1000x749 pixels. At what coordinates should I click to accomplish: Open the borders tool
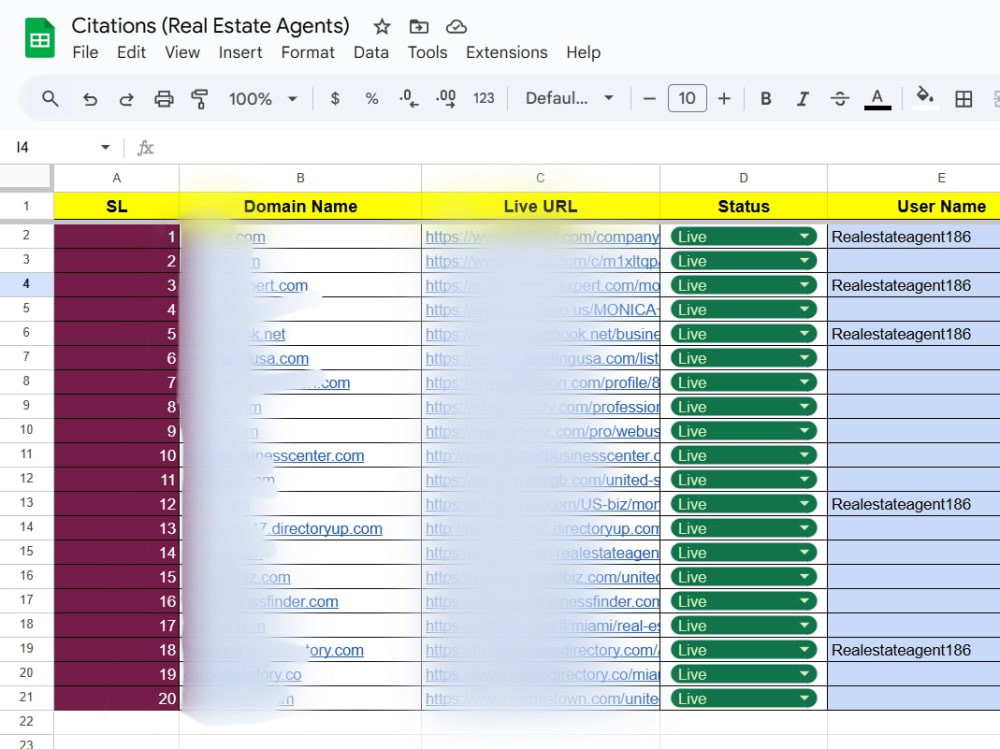point(964,99)
